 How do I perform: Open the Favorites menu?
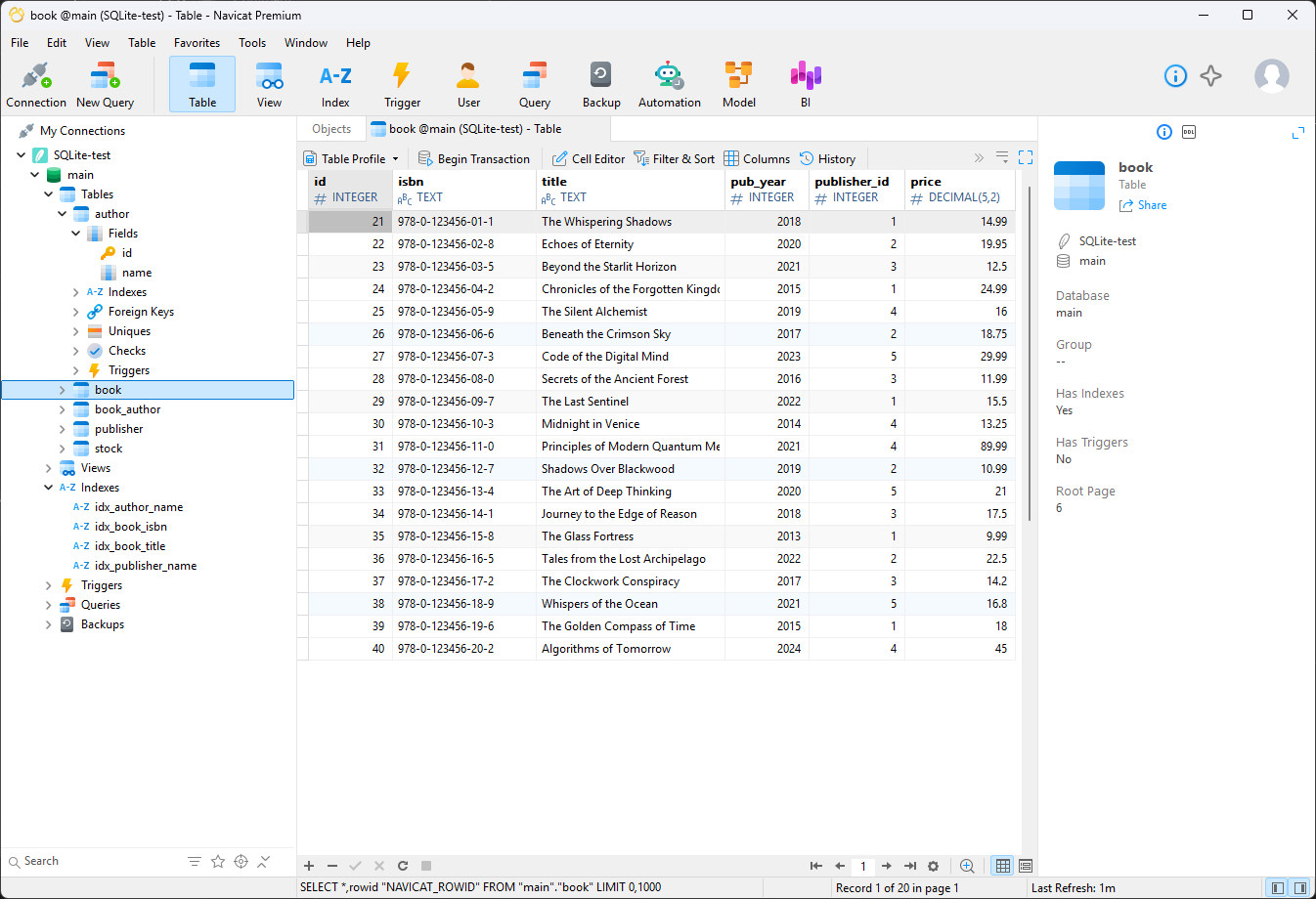197,43
